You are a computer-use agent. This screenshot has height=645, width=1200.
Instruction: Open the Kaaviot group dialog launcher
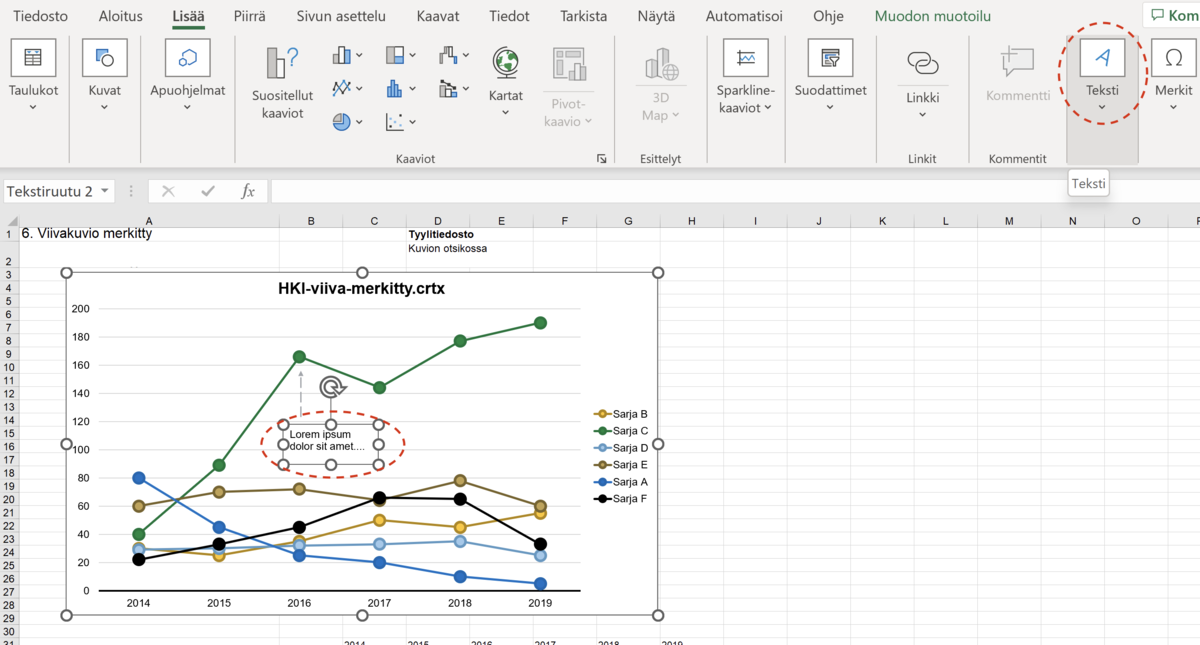click(x=602, y=159)
